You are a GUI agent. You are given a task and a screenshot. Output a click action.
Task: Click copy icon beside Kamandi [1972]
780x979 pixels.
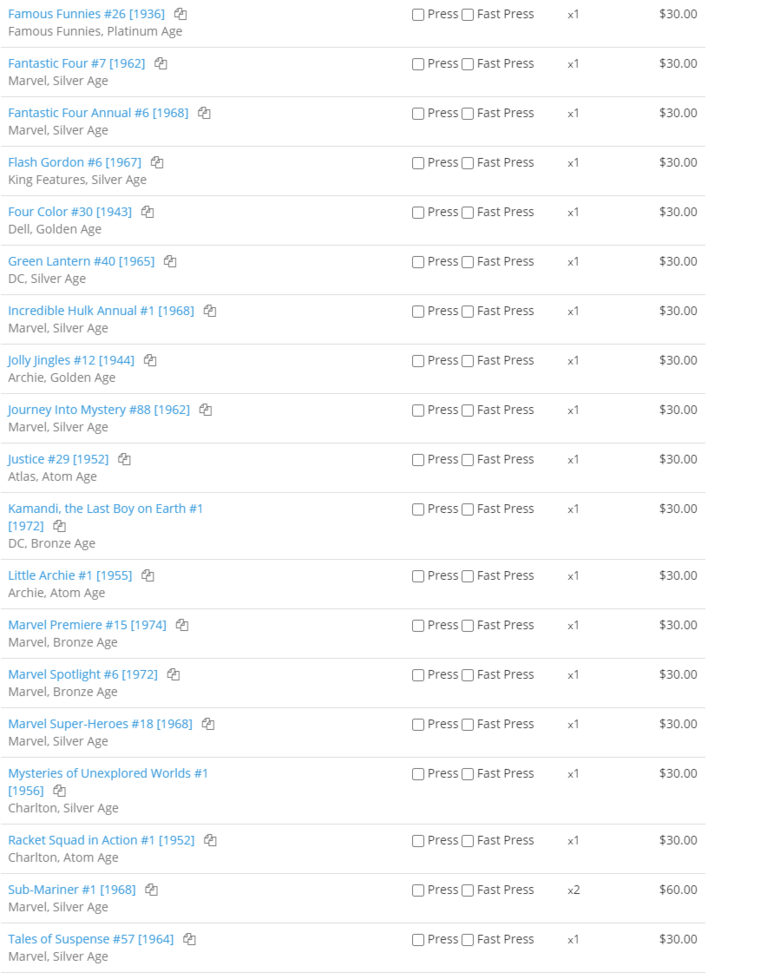(59, 526)
